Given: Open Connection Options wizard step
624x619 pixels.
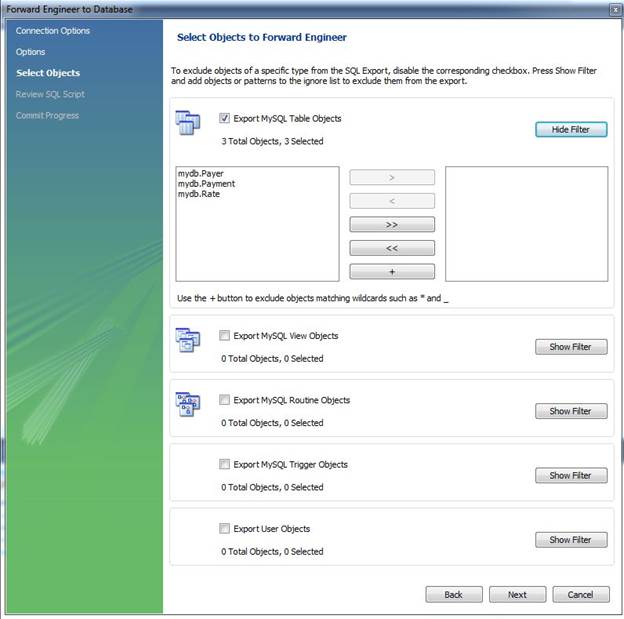Looking at the screenshot, I should click(53, 31).
